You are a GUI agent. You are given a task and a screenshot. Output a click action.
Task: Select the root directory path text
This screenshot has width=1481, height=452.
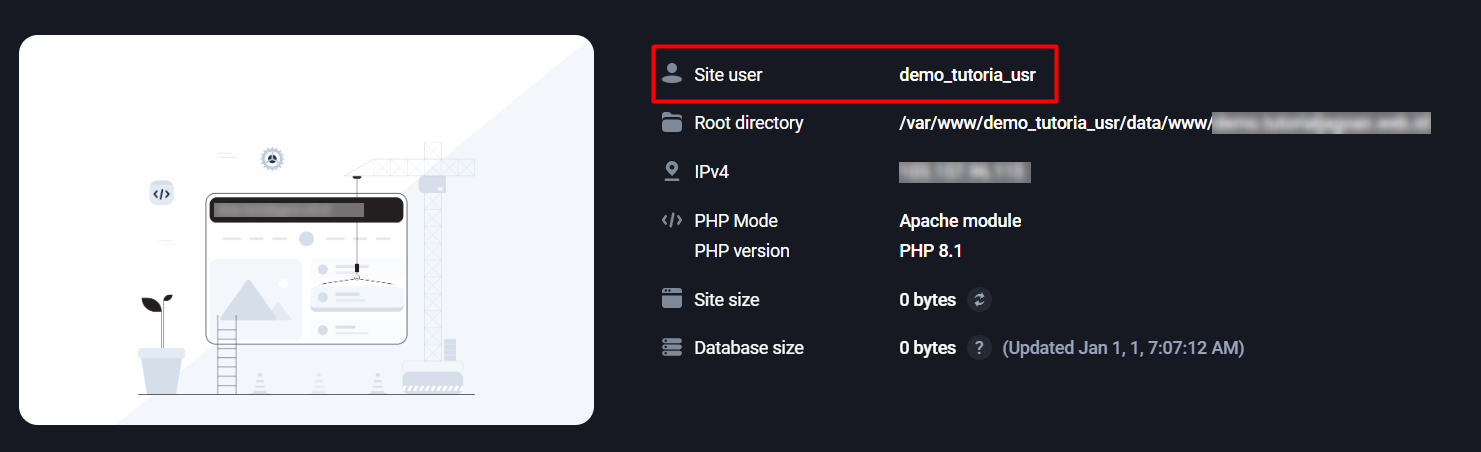point(1165,123)
